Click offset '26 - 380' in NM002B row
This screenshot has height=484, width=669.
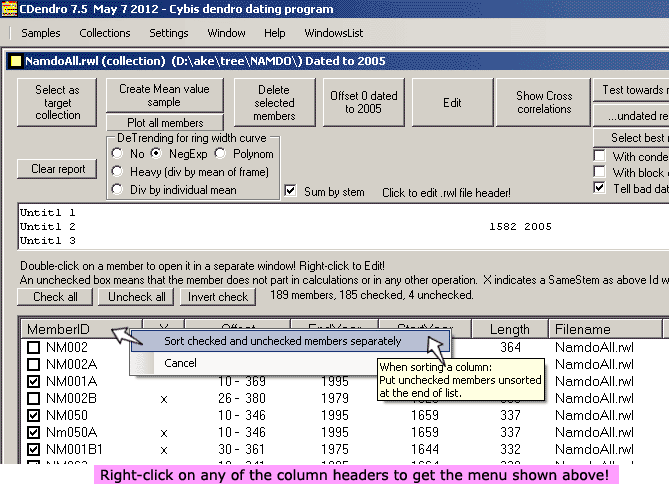tap(241, 399)
